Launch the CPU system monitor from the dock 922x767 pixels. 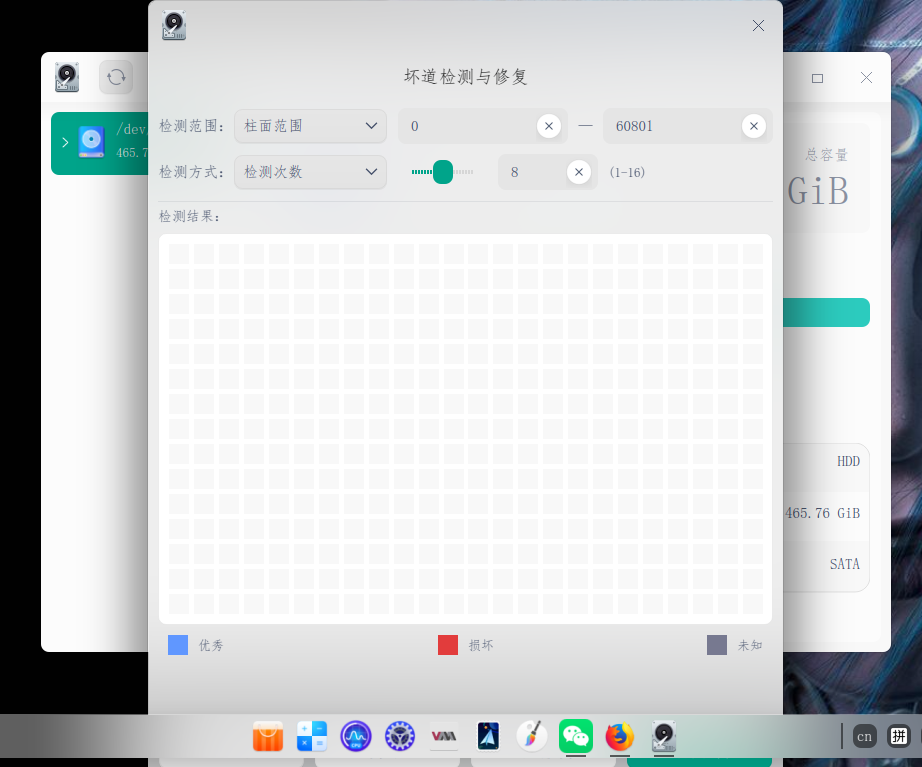tap(355, 736)
